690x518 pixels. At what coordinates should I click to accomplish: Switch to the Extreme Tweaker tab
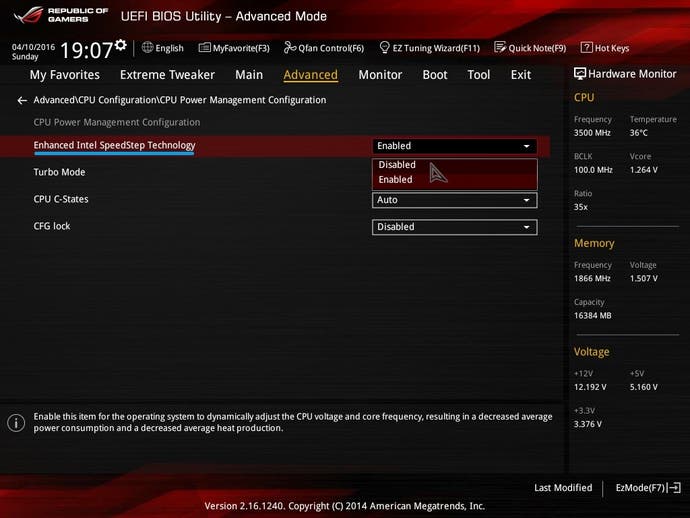167,75
